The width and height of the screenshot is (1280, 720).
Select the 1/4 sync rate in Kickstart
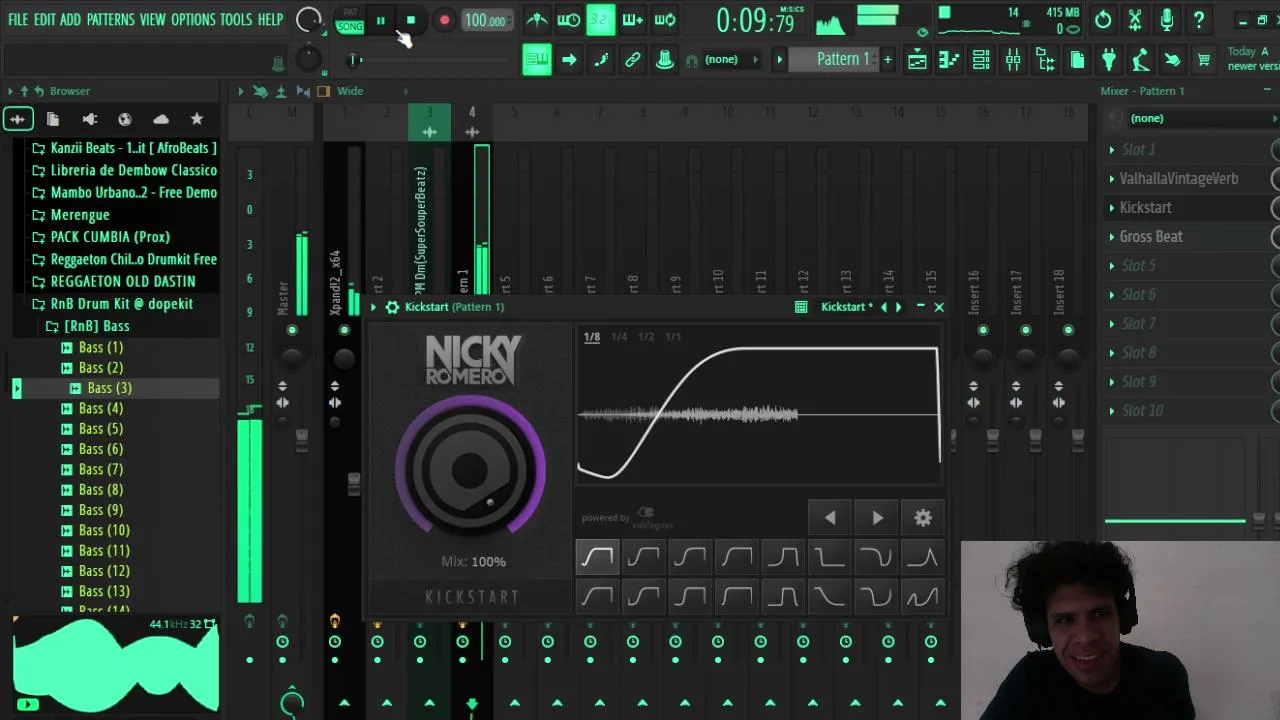click(x=619, y=337)
